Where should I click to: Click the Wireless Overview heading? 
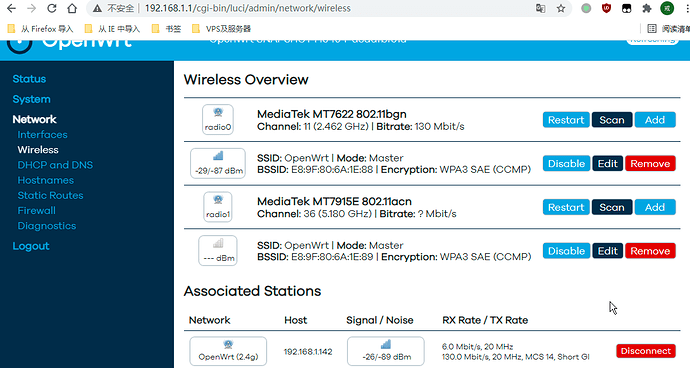246,80
